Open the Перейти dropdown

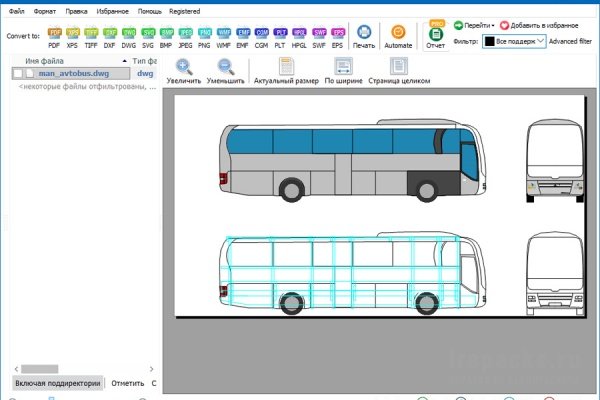click(474, 26)
